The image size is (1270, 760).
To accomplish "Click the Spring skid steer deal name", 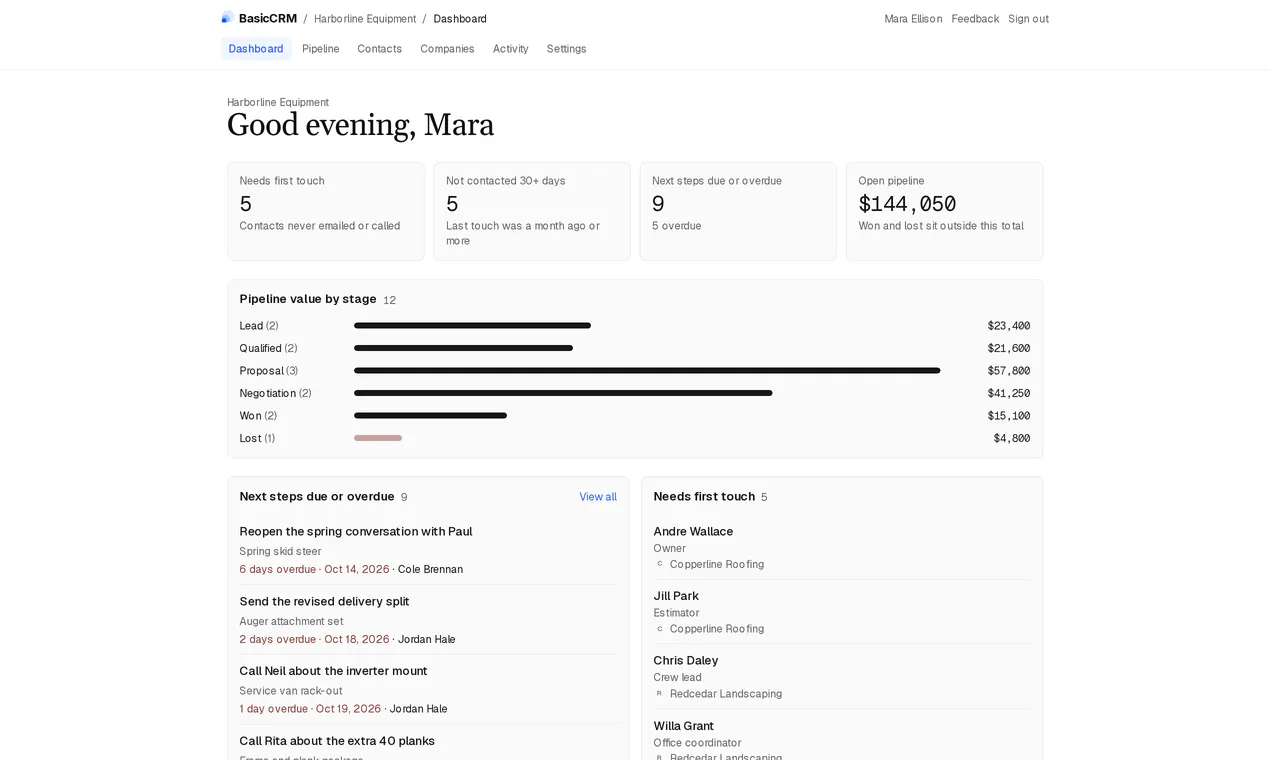I will click(280, 552).
